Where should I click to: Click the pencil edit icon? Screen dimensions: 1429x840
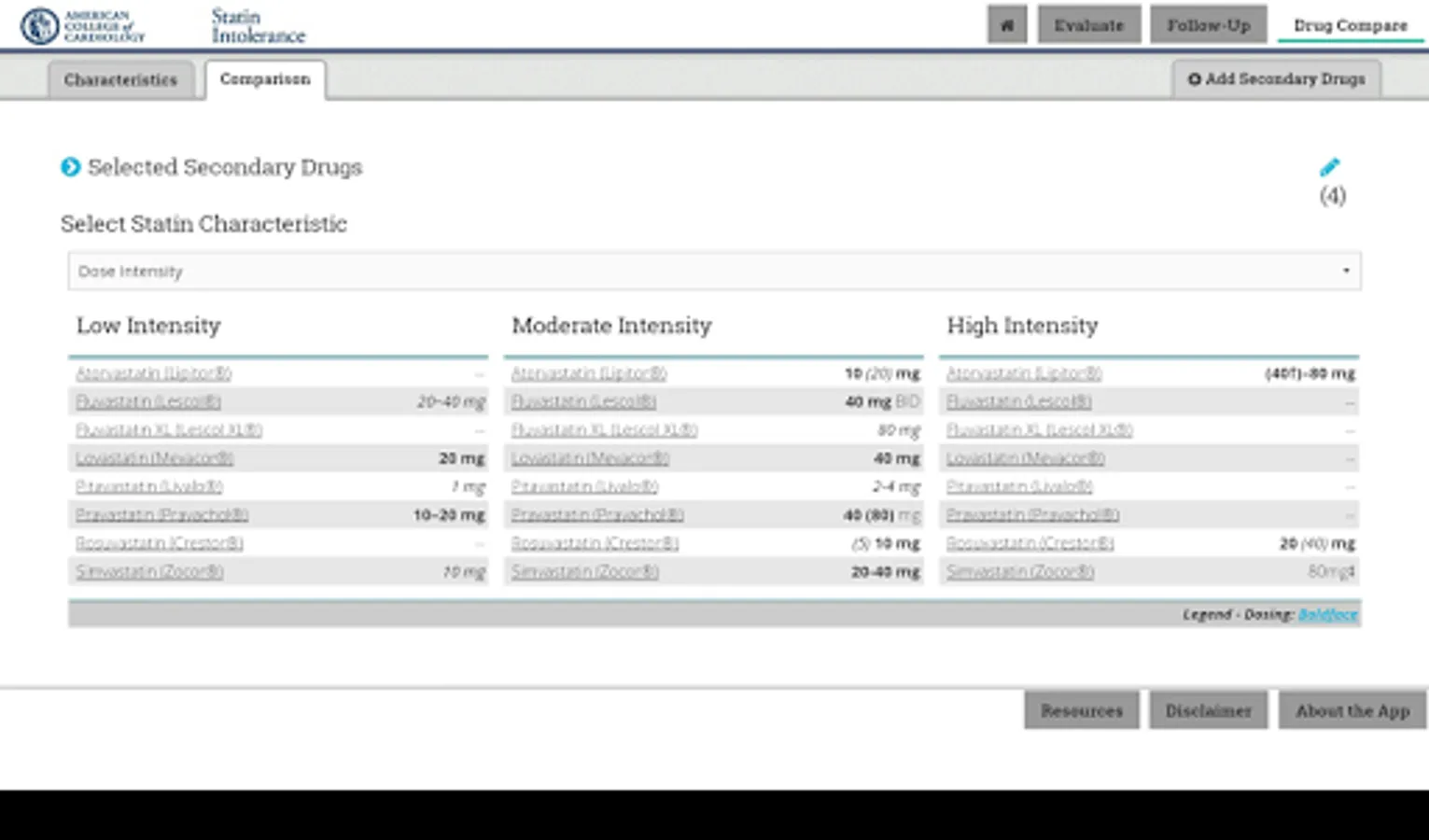coord(1329,167)
